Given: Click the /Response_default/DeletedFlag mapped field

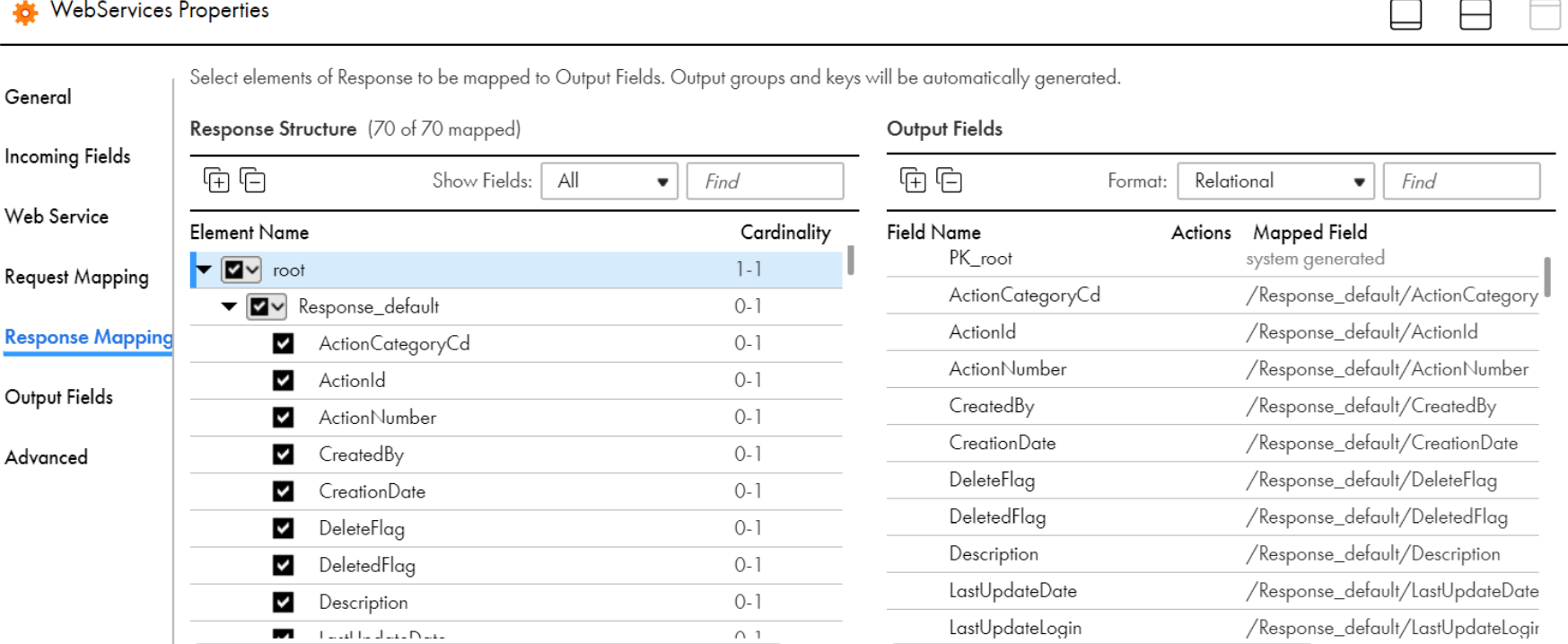Looking at the screenshot, I should [1377, 517].
